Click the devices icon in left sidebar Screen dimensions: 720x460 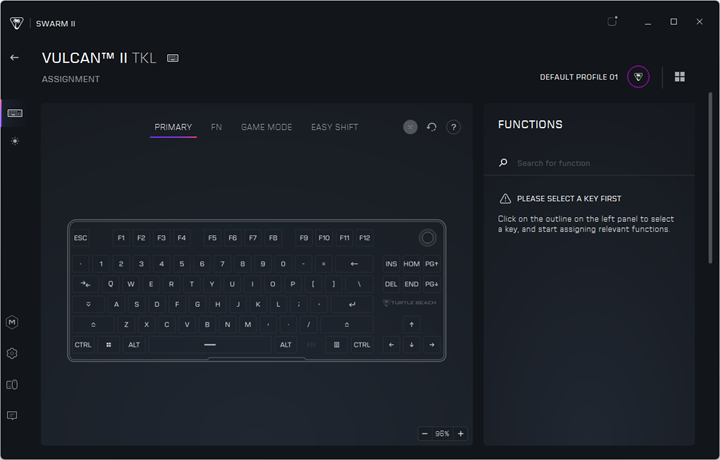(12, 384)
